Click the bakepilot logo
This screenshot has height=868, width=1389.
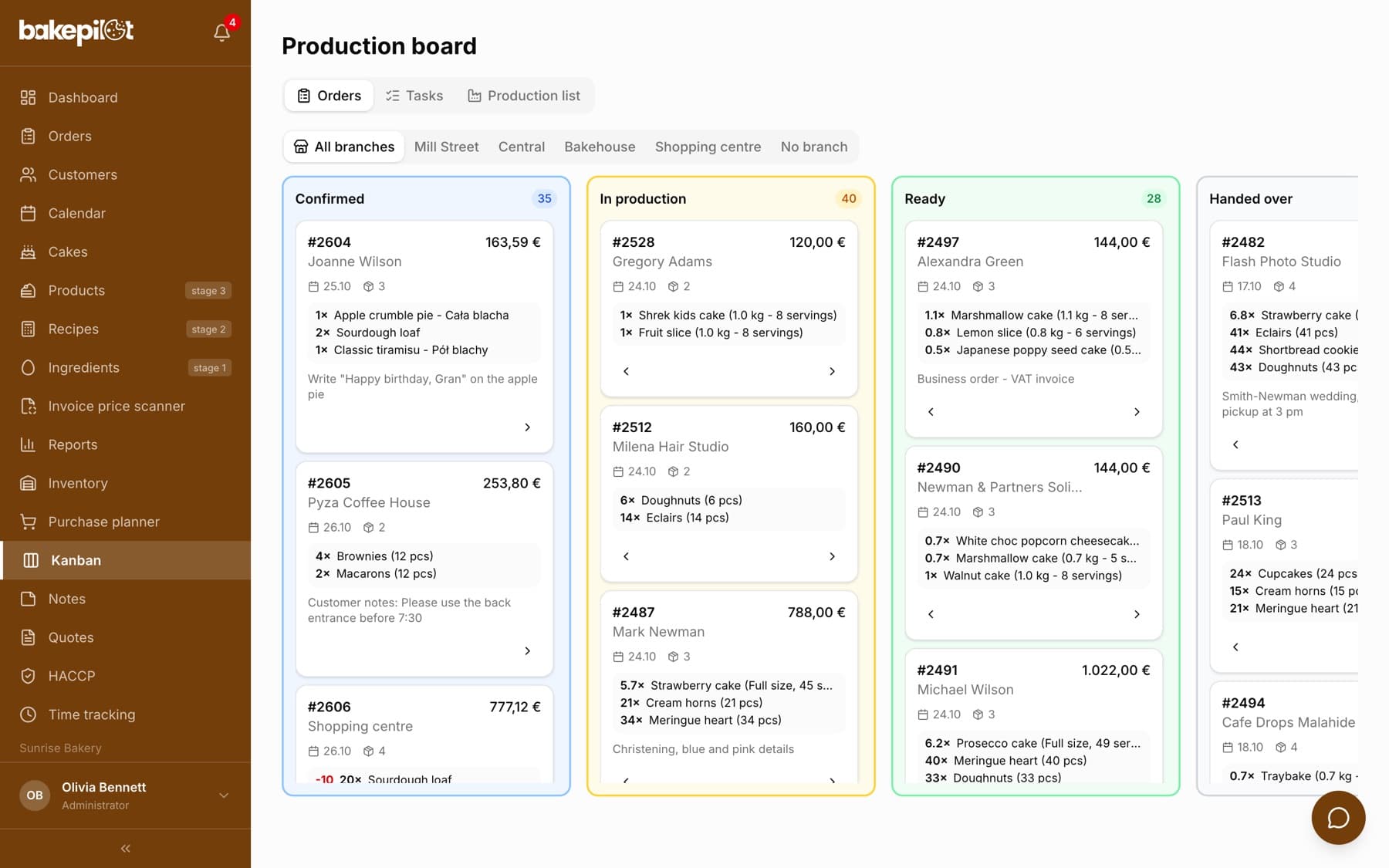pos(76,31)
